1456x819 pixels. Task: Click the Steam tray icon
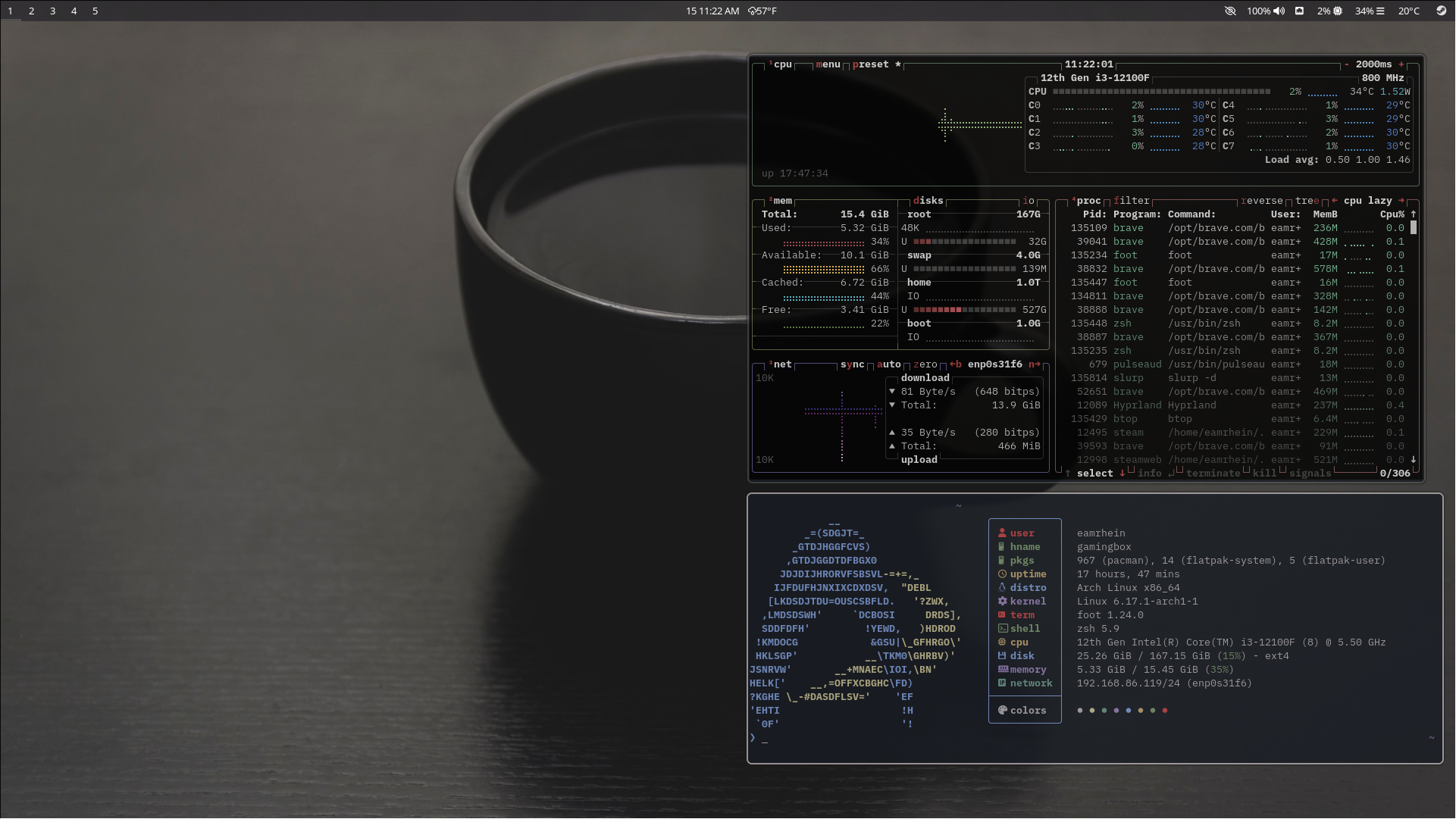pyautogui.click(x=1441, y=11)
